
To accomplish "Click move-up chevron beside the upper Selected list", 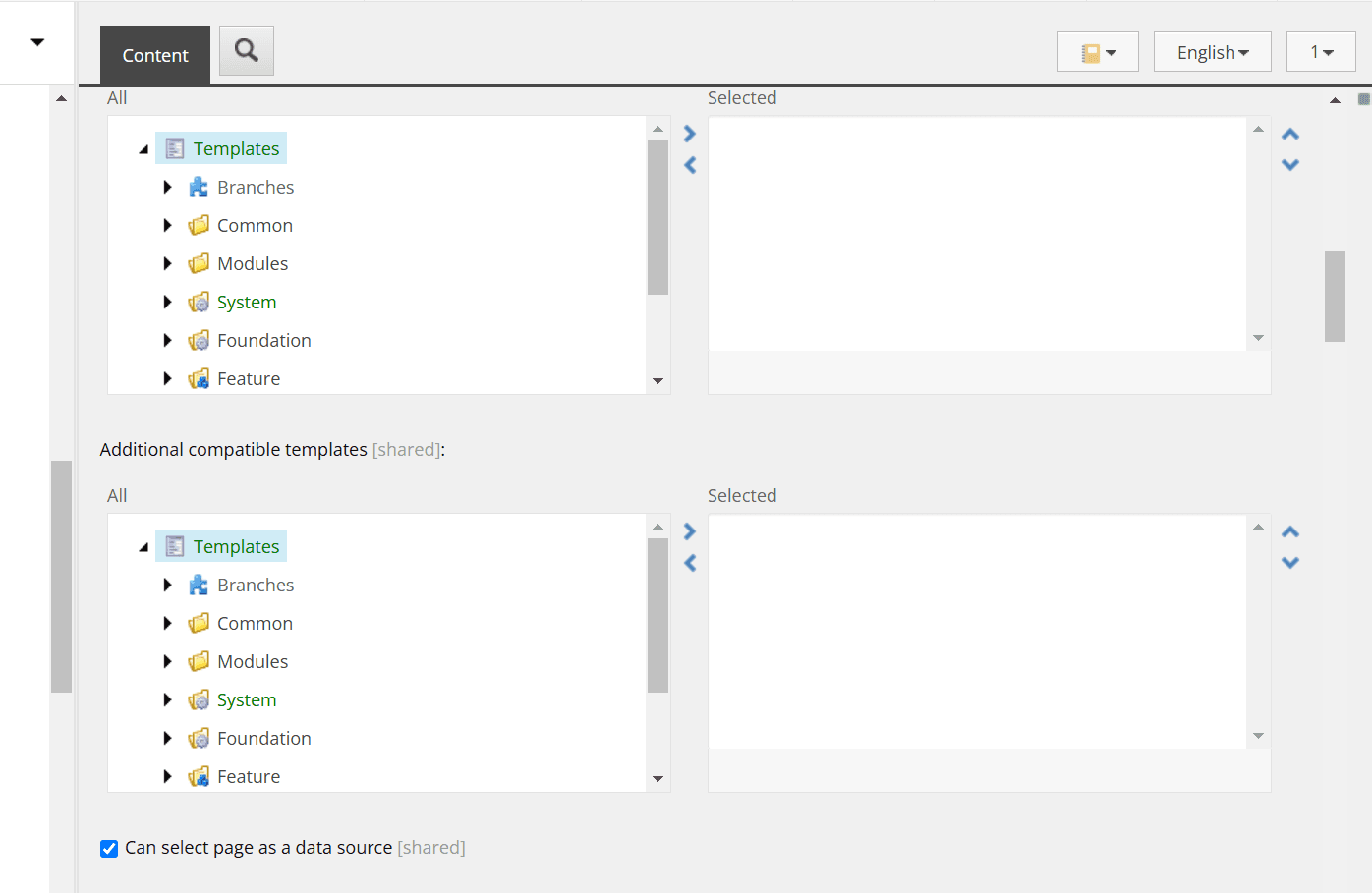I will pos(1290,134).
